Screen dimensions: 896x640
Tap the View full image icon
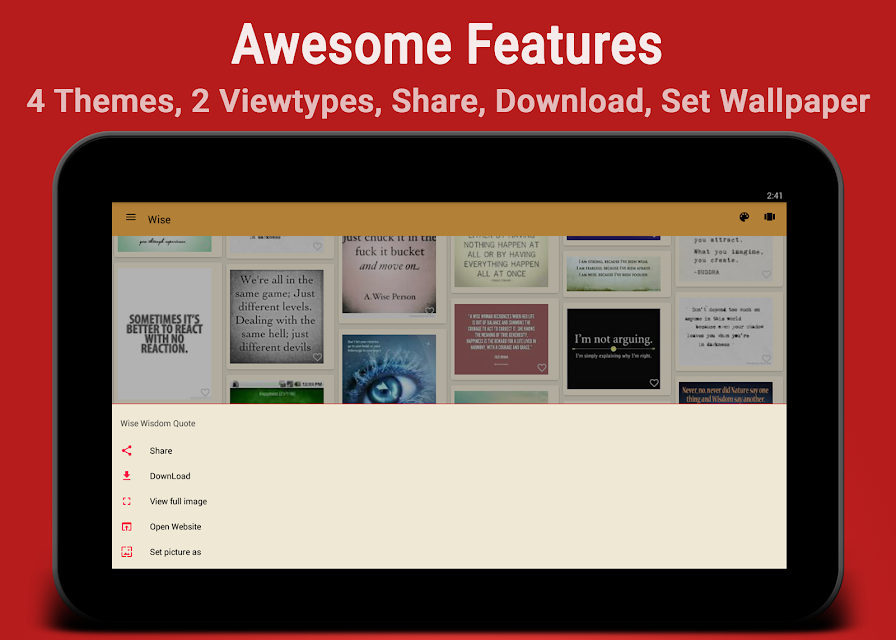click(127, 501)
